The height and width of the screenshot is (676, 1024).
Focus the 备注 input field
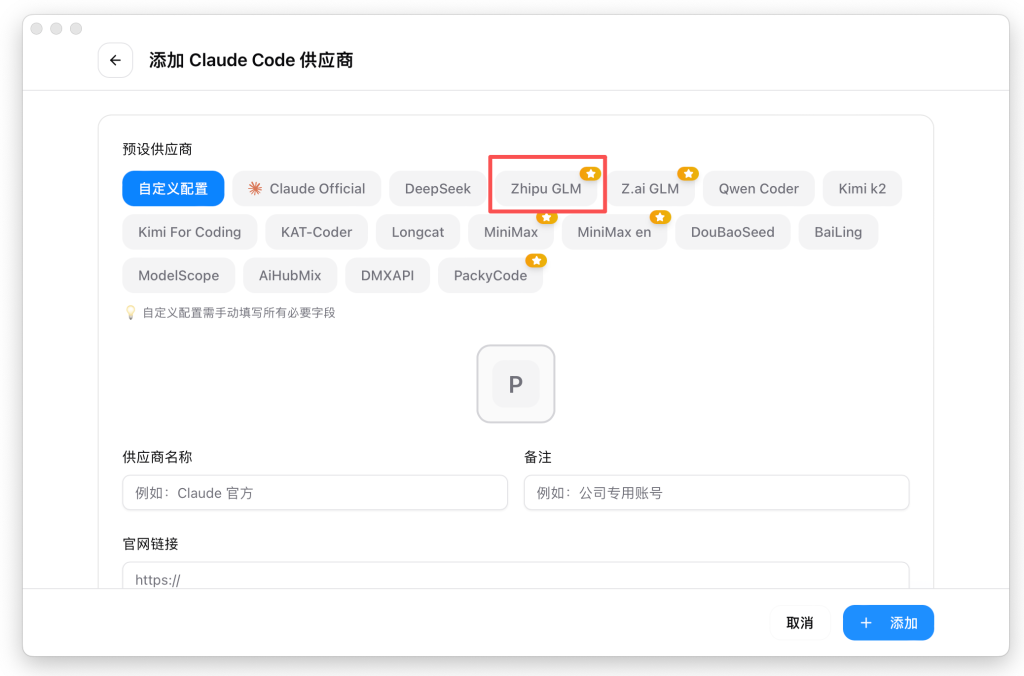[x=716, y=493]
